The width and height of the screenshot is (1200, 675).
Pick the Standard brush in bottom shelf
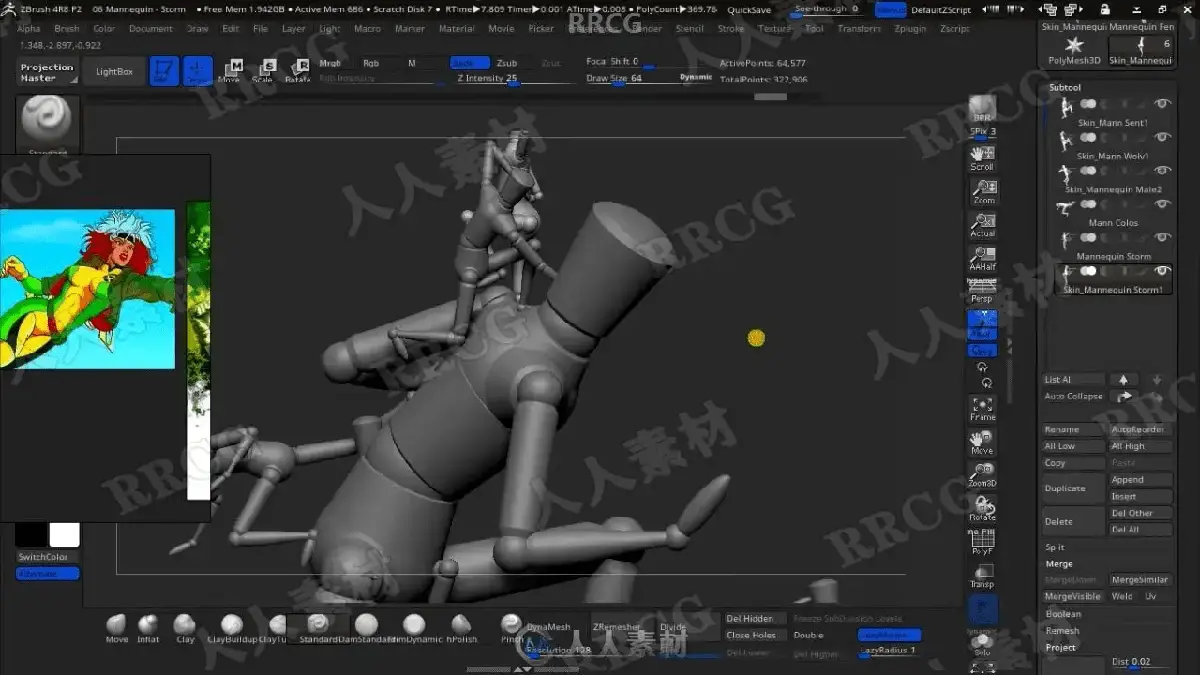point(318,628)
